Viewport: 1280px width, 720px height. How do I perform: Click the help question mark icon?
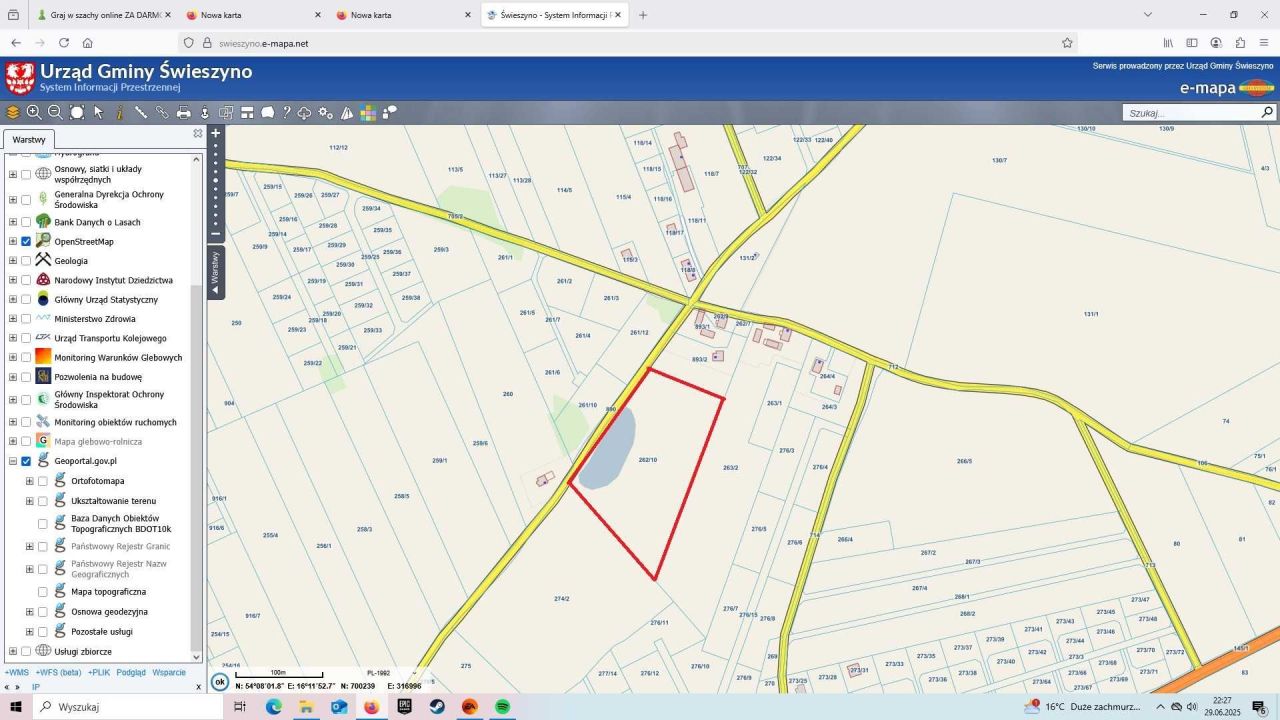point(286,113)
